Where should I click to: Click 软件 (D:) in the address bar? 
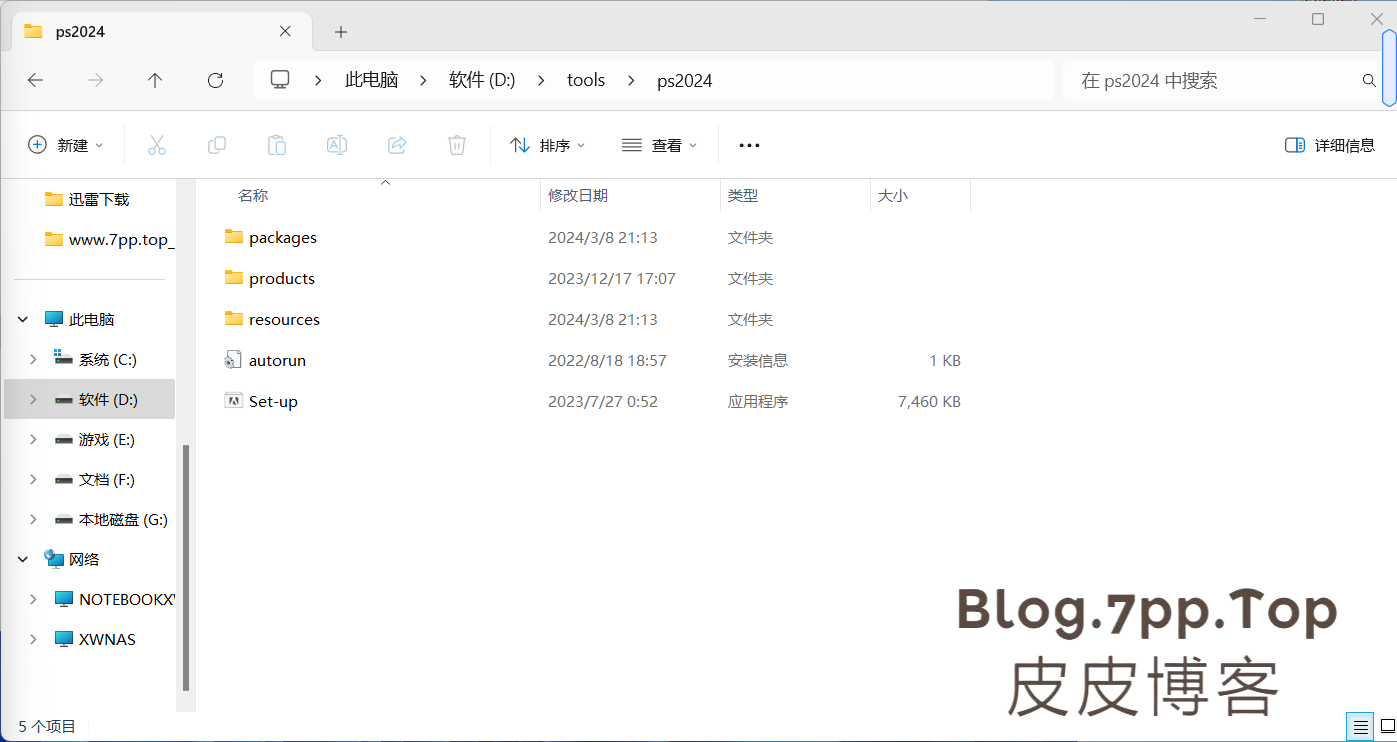tap(482, 81)
